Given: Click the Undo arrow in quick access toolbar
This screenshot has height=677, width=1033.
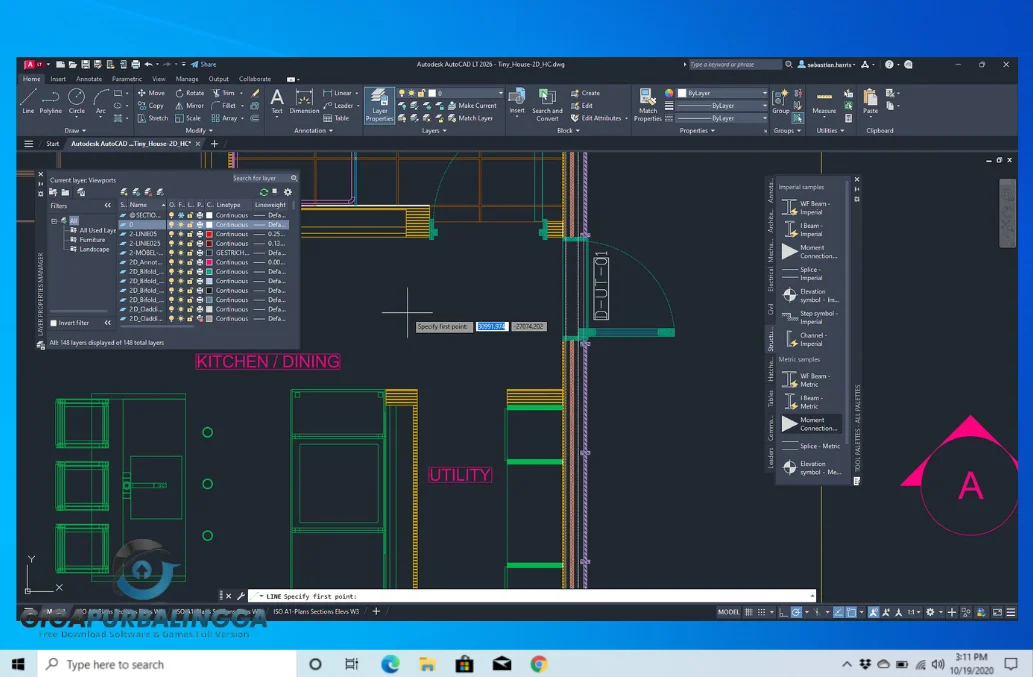Looking at the screenshot, I should (149, 65).
